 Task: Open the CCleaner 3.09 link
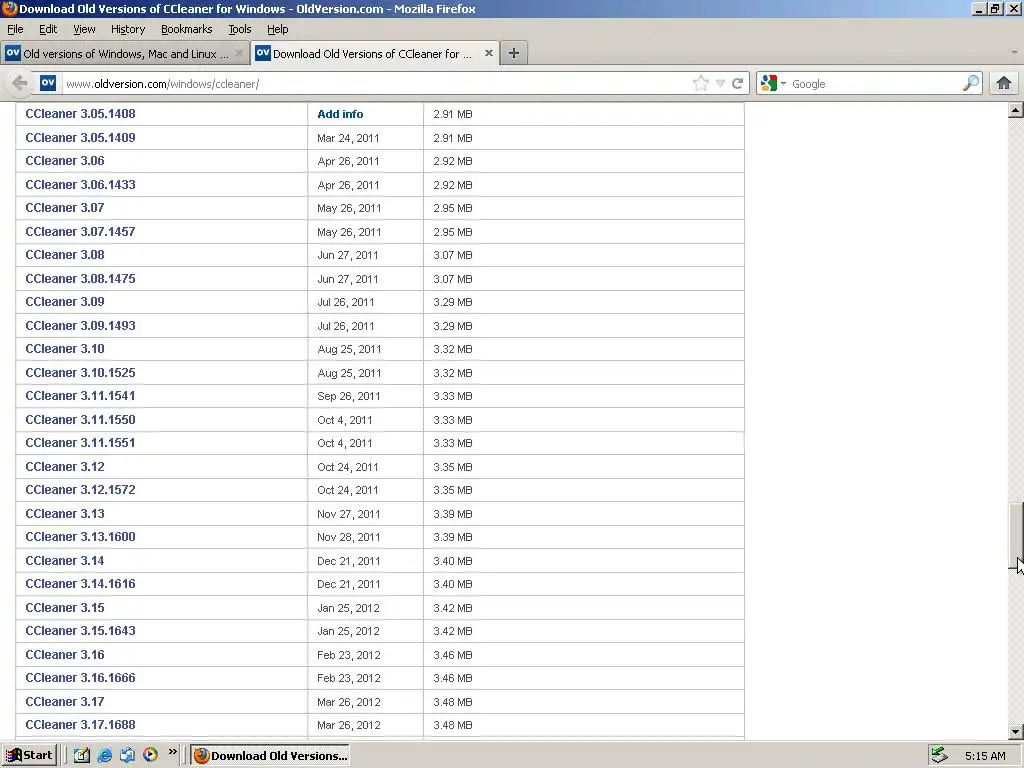[65, 302]
